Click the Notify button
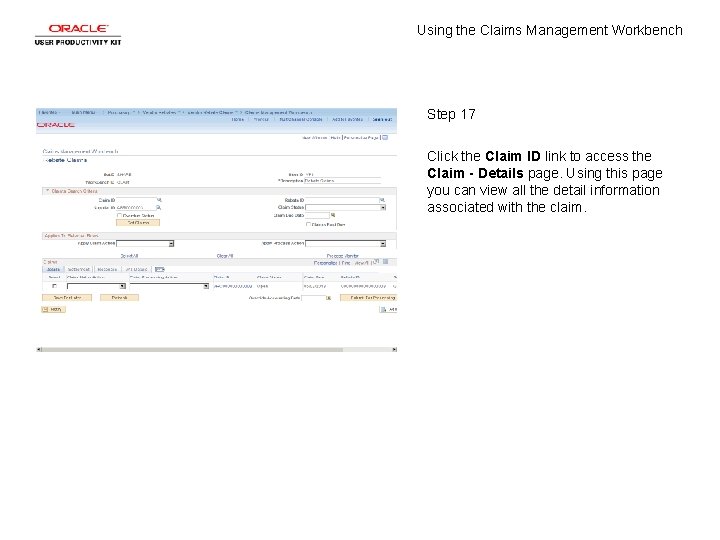Screen dimensions: 720x540 click(x=54, y=309)
